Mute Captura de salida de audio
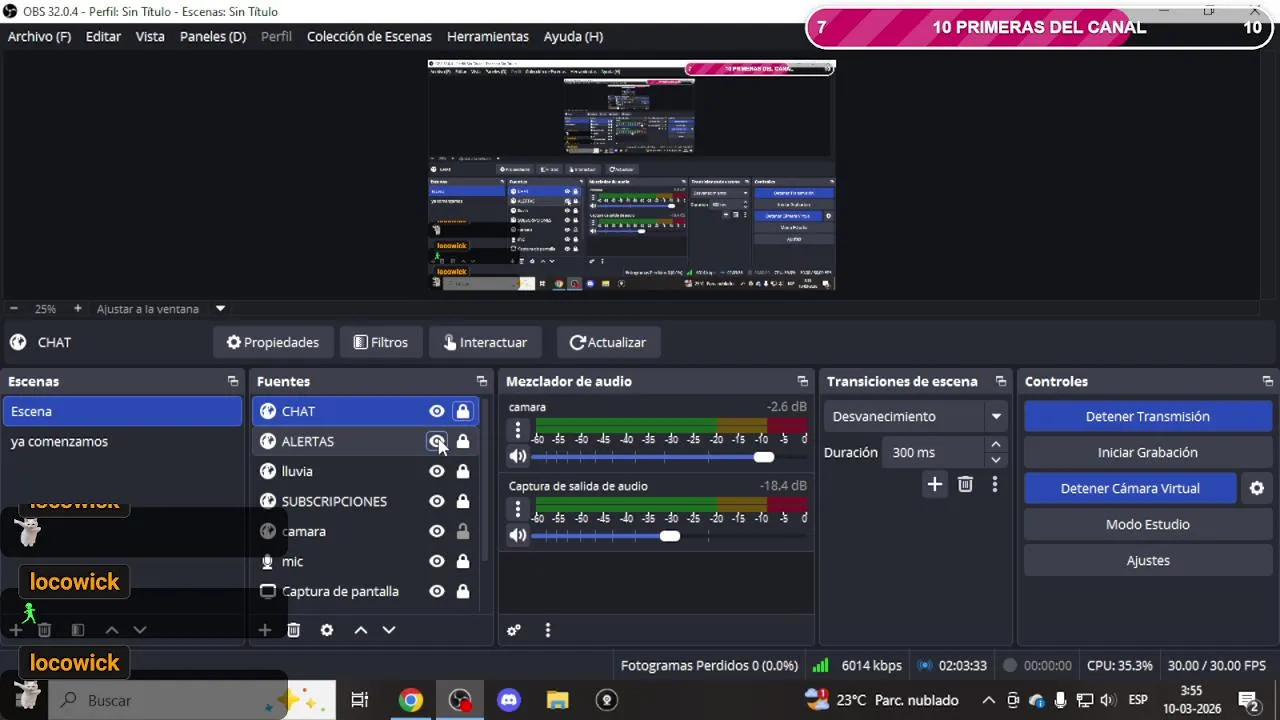 click(517, 535)
